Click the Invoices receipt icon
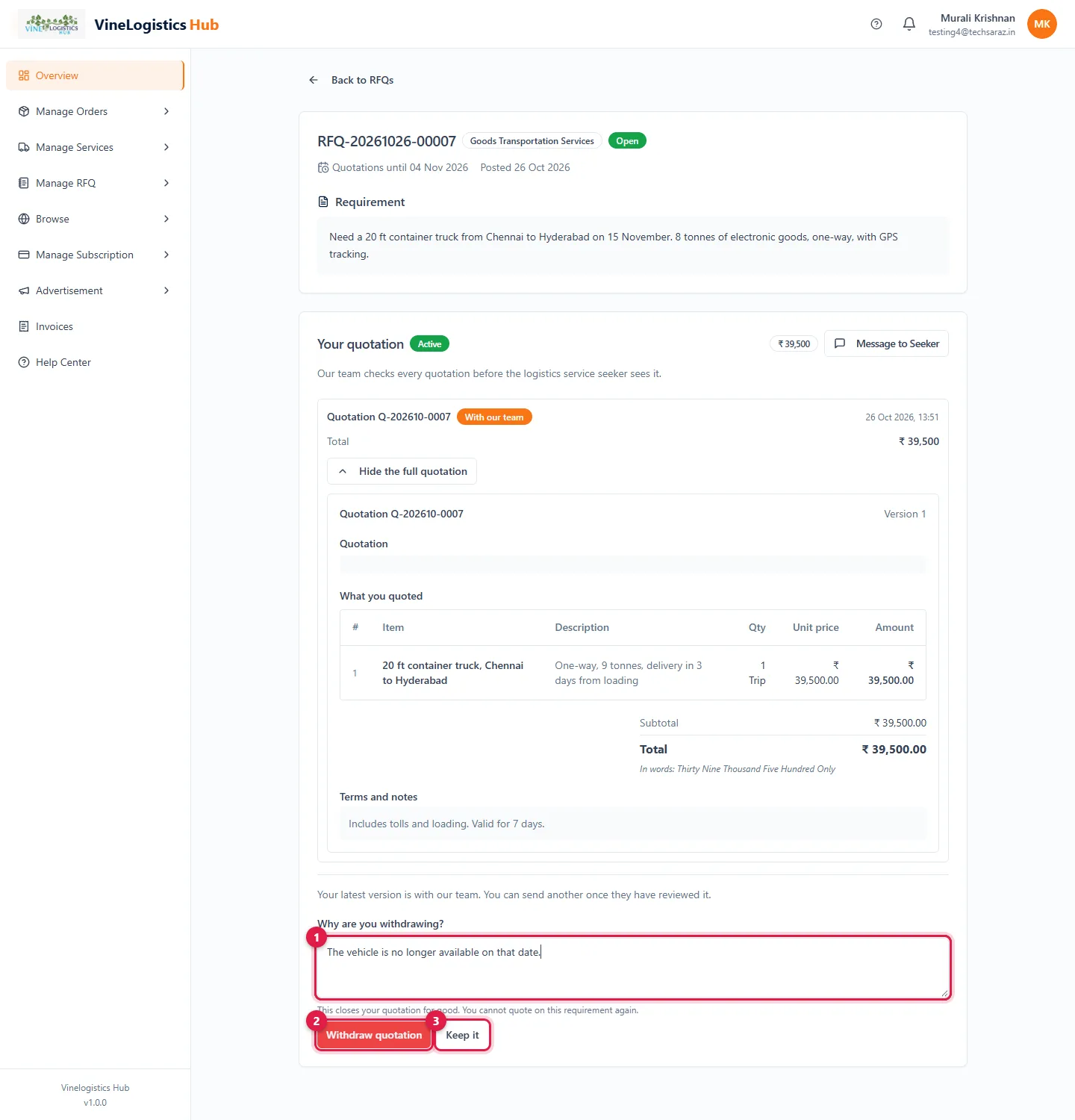 (24, 326)
